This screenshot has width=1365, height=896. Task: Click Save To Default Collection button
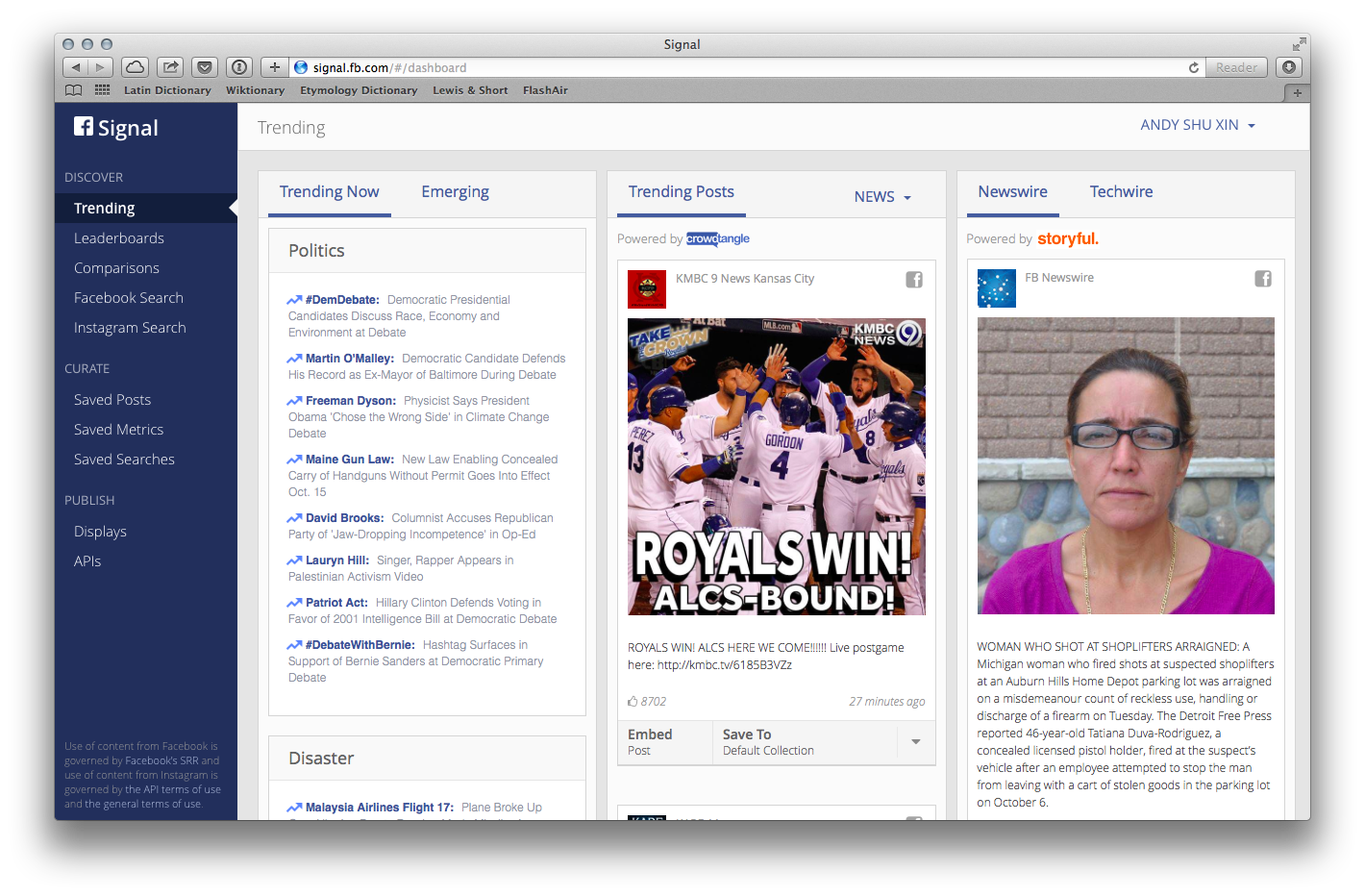click(806, 742)
